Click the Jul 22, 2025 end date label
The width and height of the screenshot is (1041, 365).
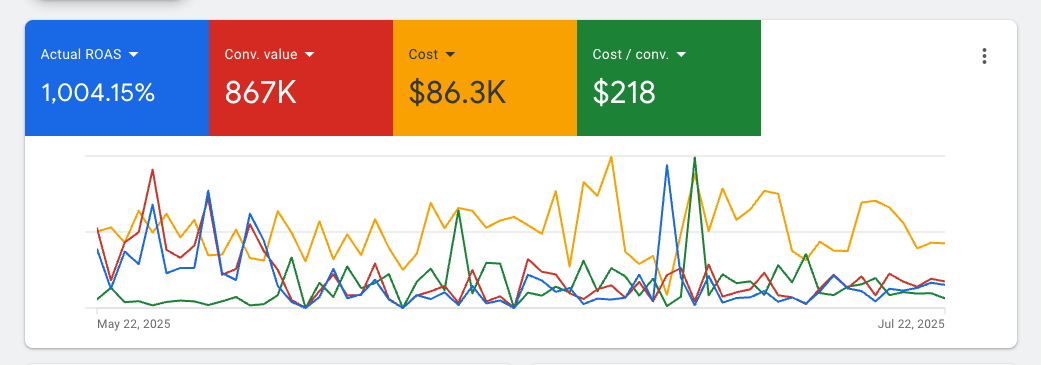click(x=911, y=325)
